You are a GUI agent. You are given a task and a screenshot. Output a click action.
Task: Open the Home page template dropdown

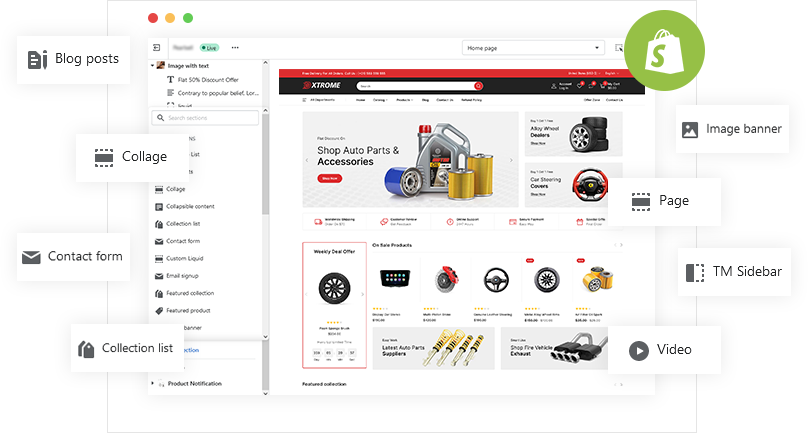point(534,47)
